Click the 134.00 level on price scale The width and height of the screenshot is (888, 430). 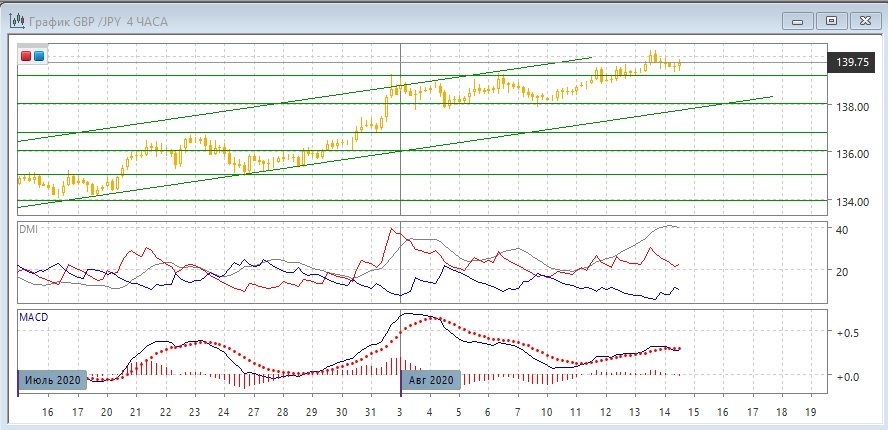click(851, 202)
